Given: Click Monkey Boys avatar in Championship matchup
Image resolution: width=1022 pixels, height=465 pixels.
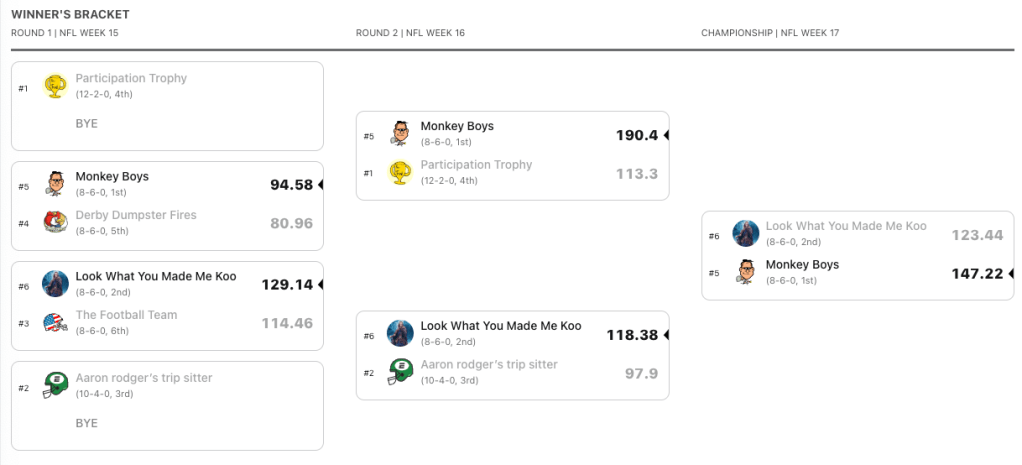Looking at the screenshot, I should pyautogui.click(x=746, y=272).
